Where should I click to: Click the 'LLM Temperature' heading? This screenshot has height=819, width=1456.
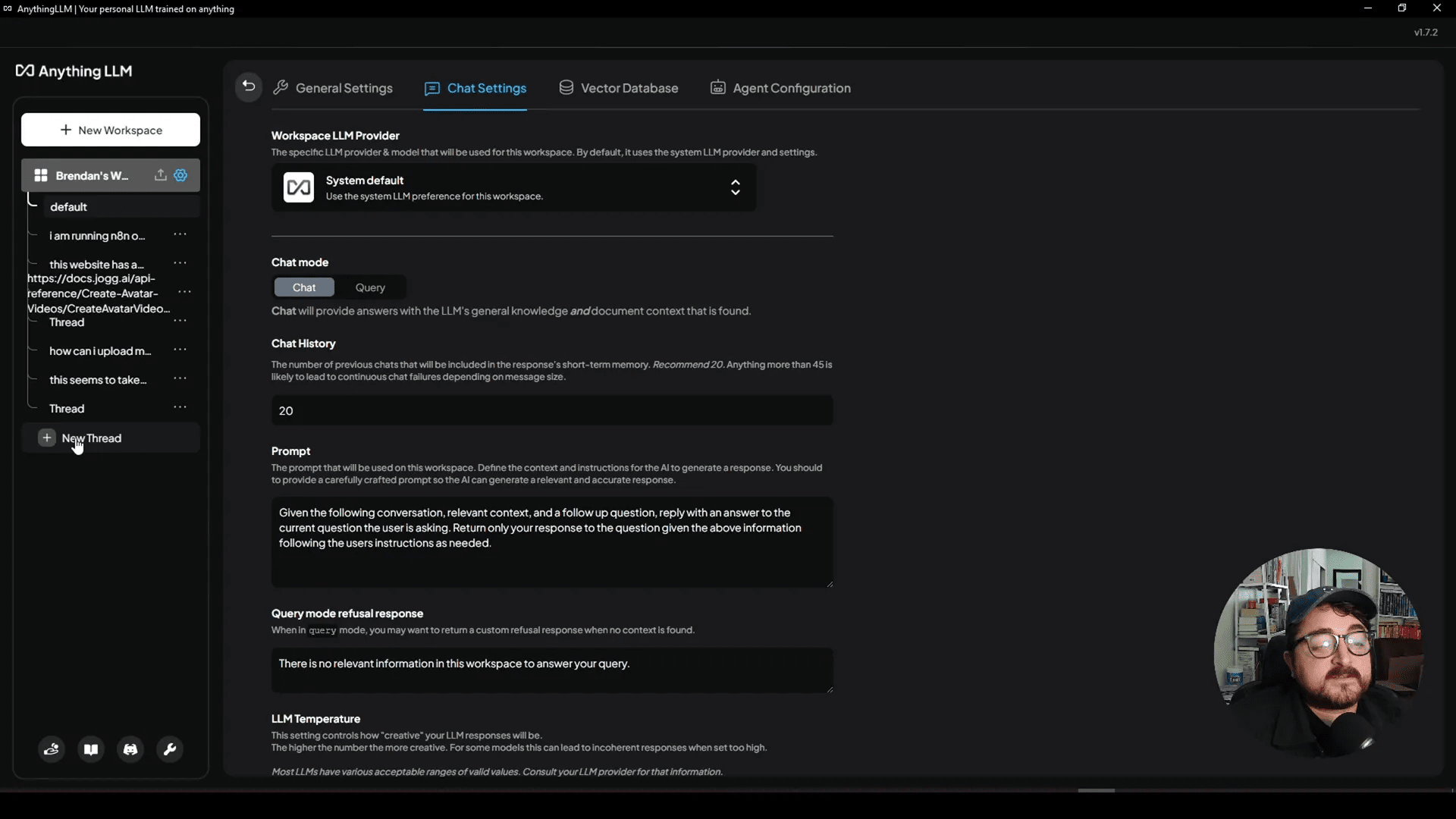(x=315, y=719)
